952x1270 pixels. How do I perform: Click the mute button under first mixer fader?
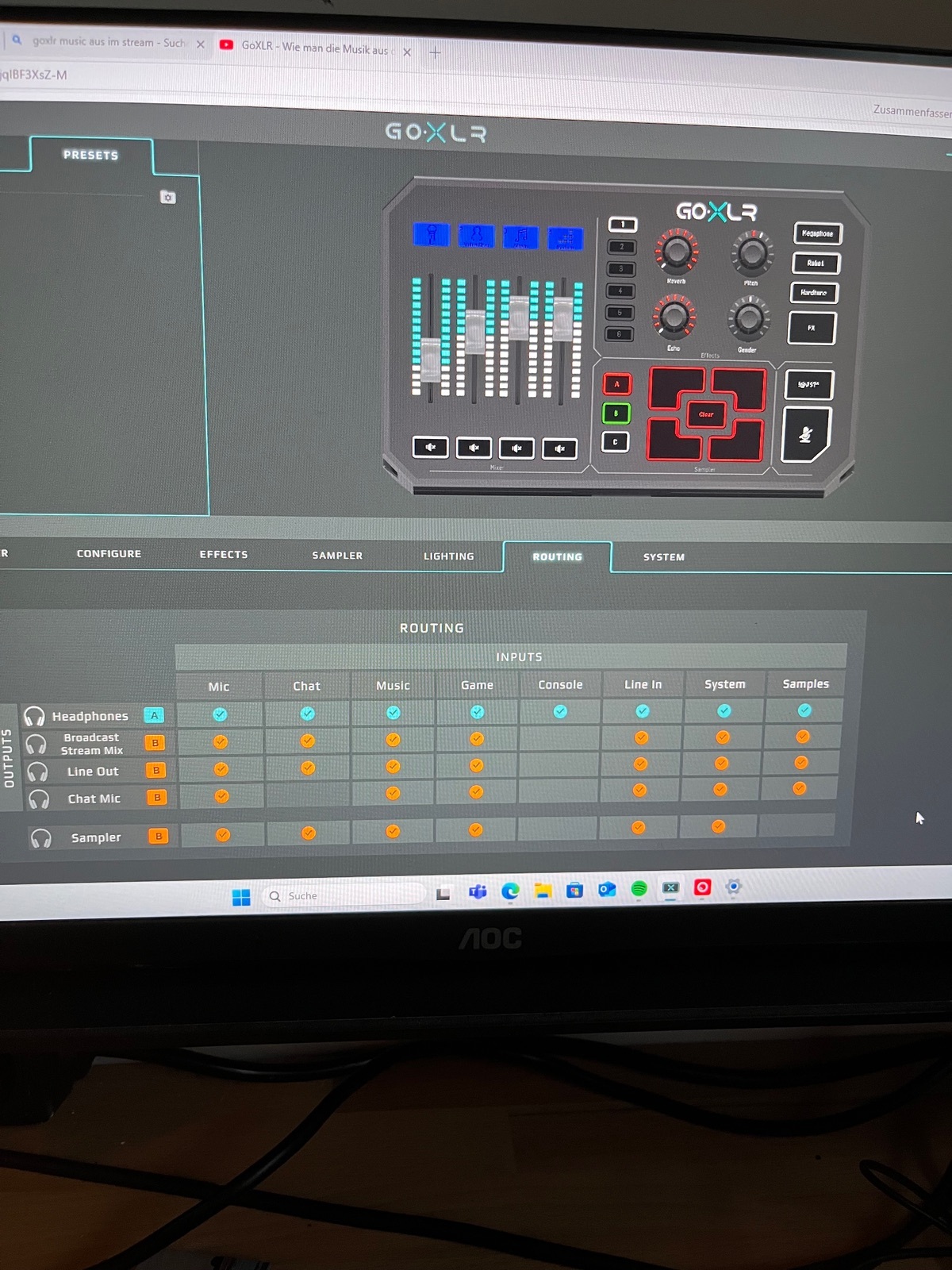pyautogui.click(x=430, y=447)
